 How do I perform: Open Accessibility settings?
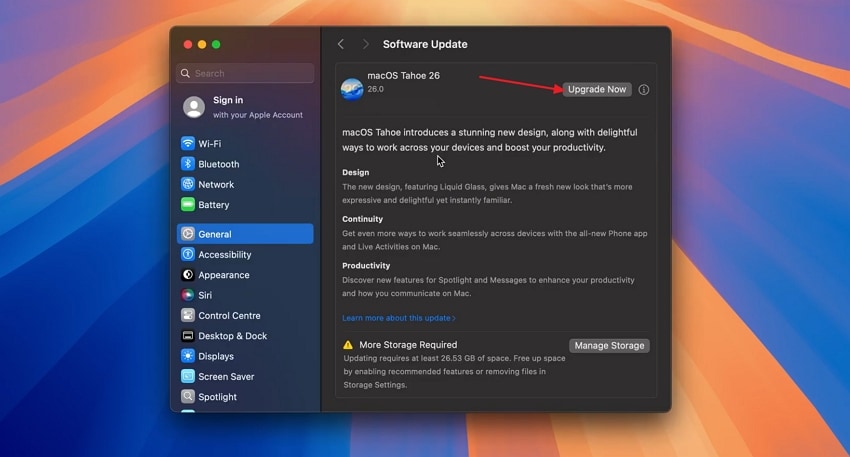[x=245, y=254]
